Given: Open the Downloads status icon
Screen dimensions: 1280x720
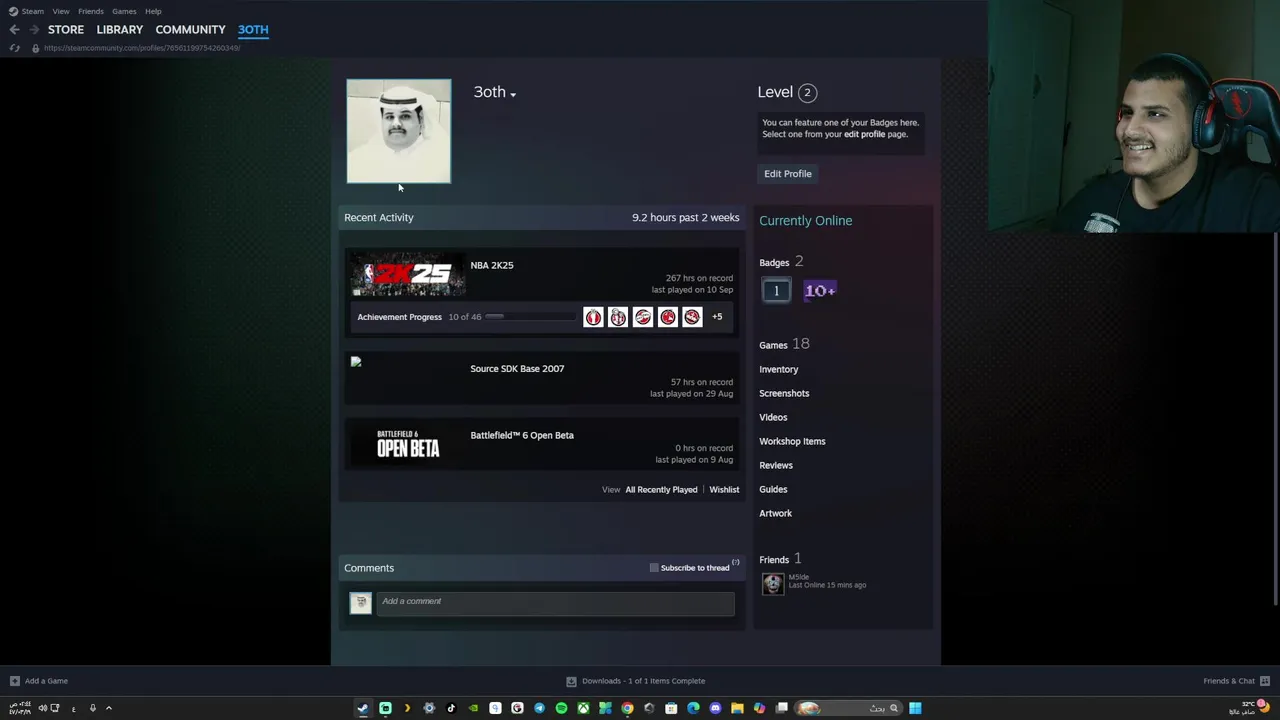Looking at the screenshot, I should click(571, 681).
